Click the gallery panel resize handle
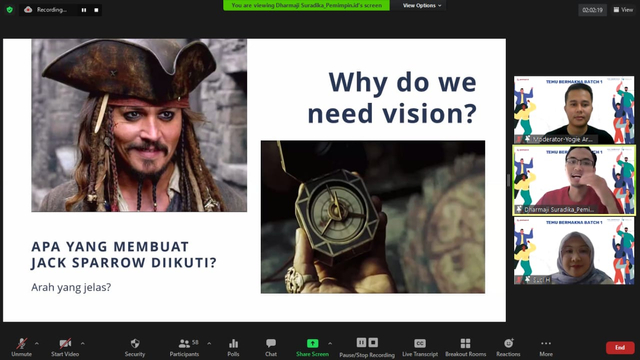This screenshot has width=640, height=360. (509, 180)
